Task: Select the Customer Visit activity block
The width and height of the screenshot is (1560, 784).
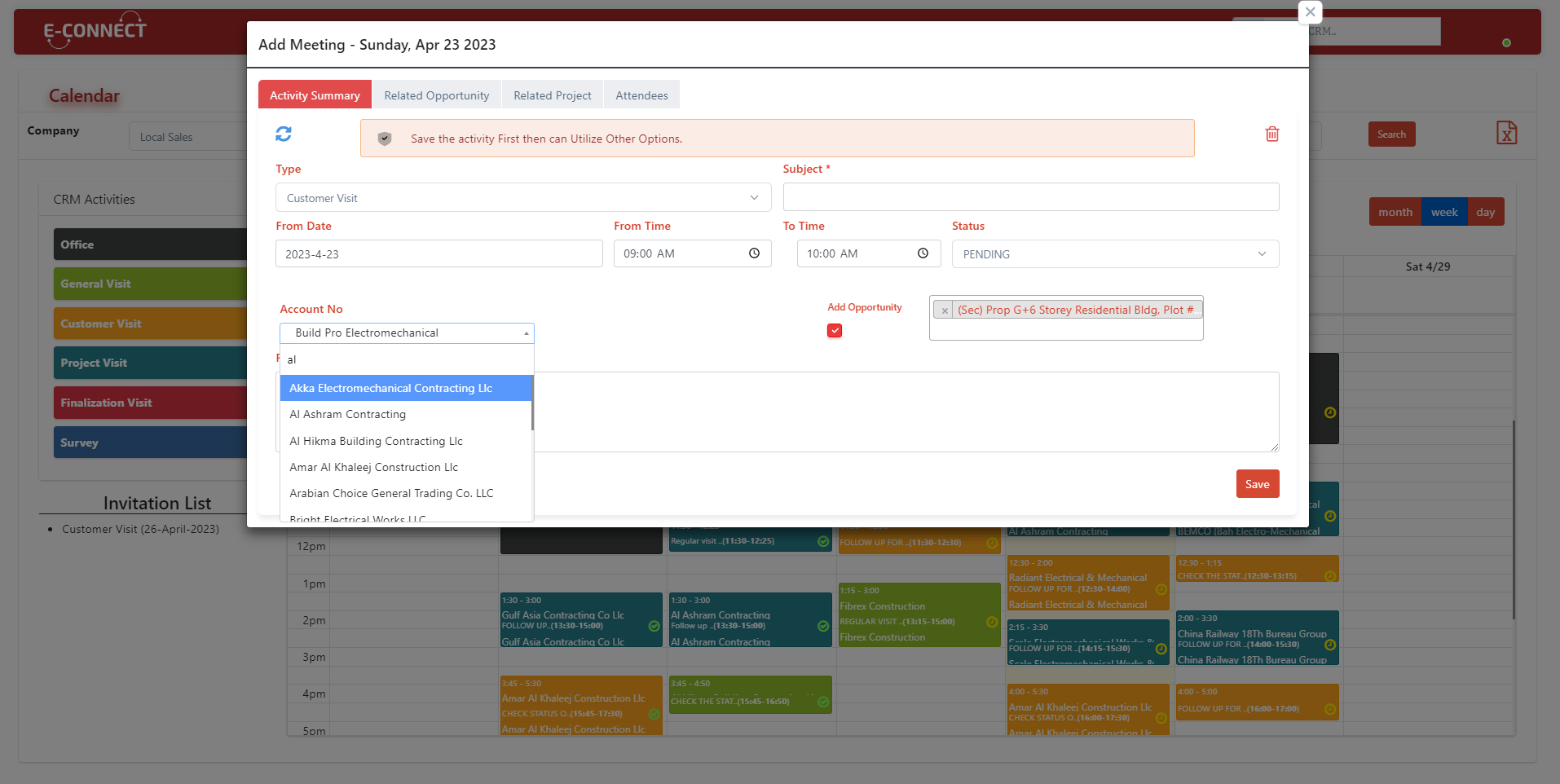Action: click(x=150, y=324)
